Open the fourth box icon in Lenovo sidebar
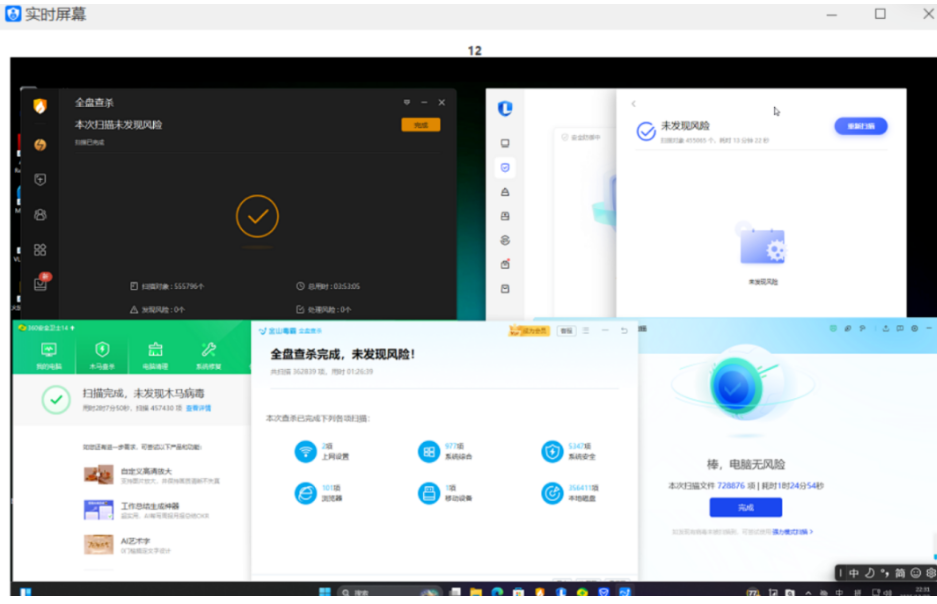Screen dimensions: 937x604 pyautogui.click(x=505, y=216)
